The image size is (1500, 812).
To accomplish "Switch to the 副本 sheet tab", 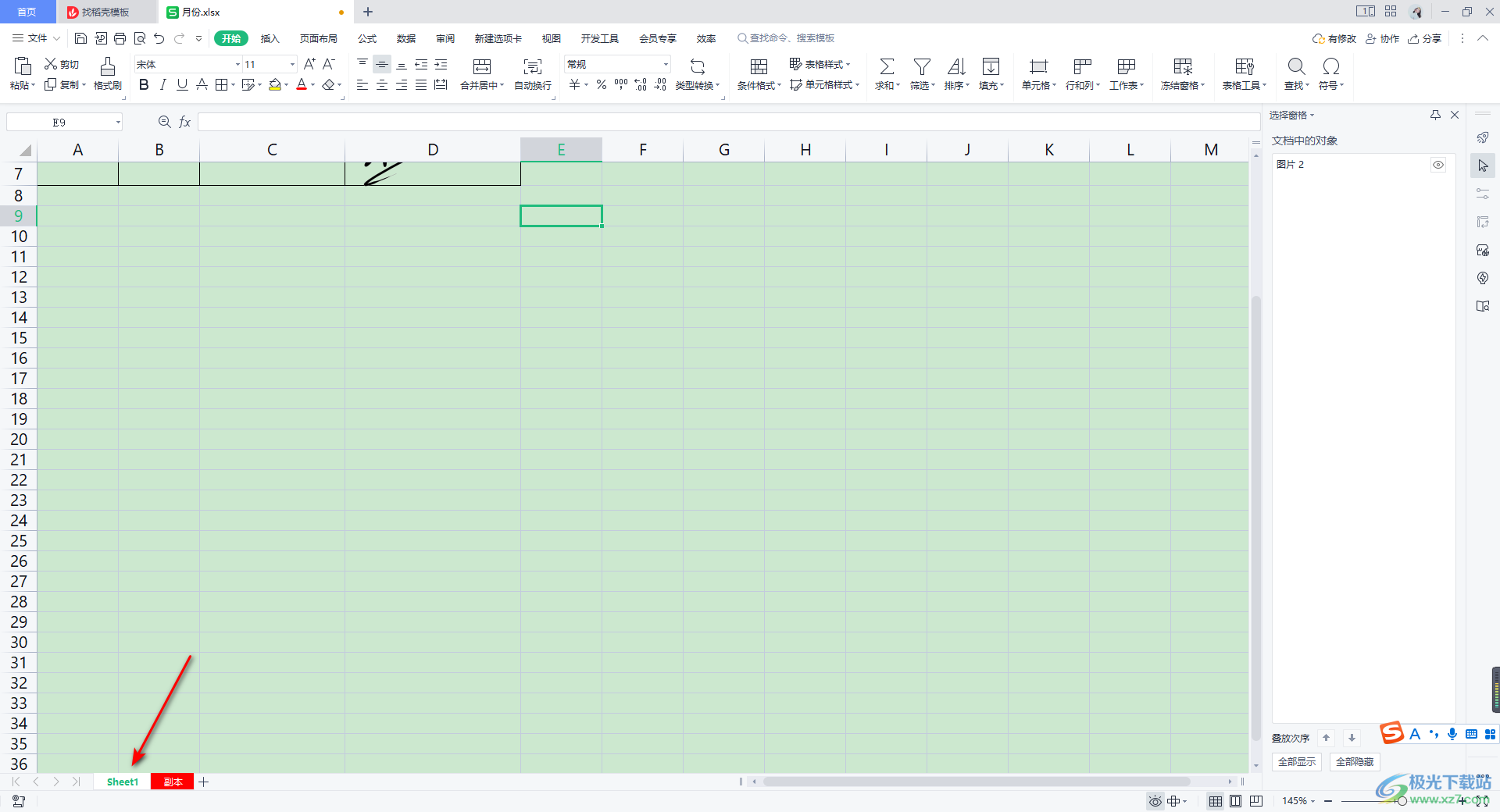I will tap(173, 782).
